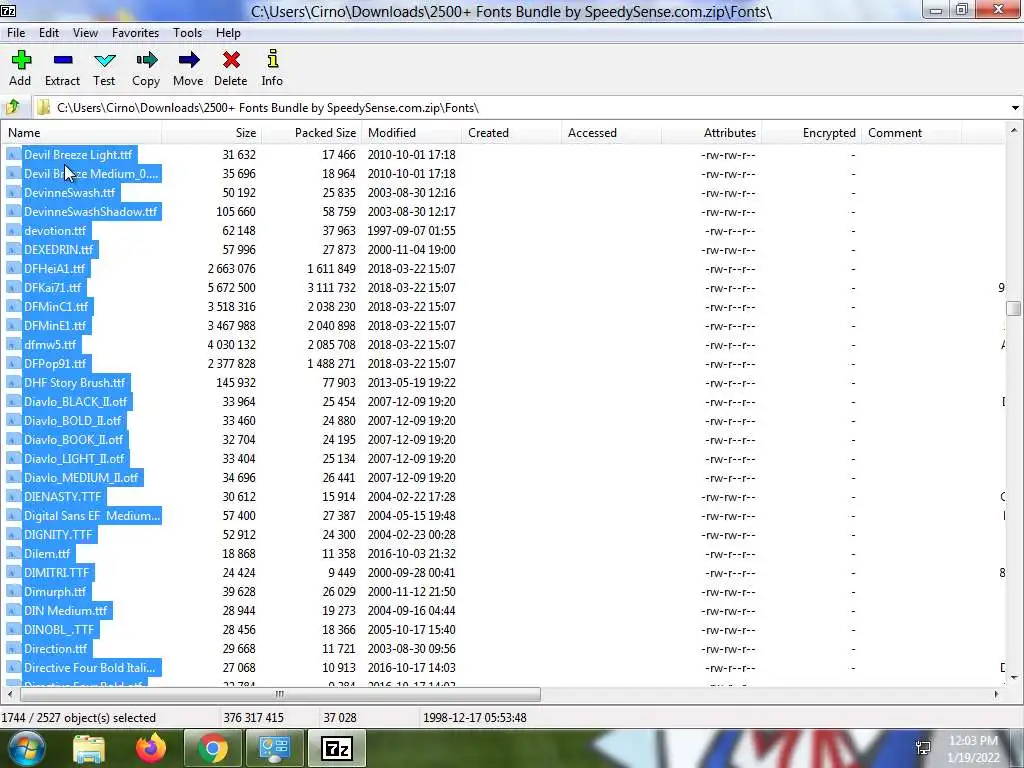Select the file DIMITRI.TTF
The width and height of the screenshot is (1024, 768).
pos(57,573)
